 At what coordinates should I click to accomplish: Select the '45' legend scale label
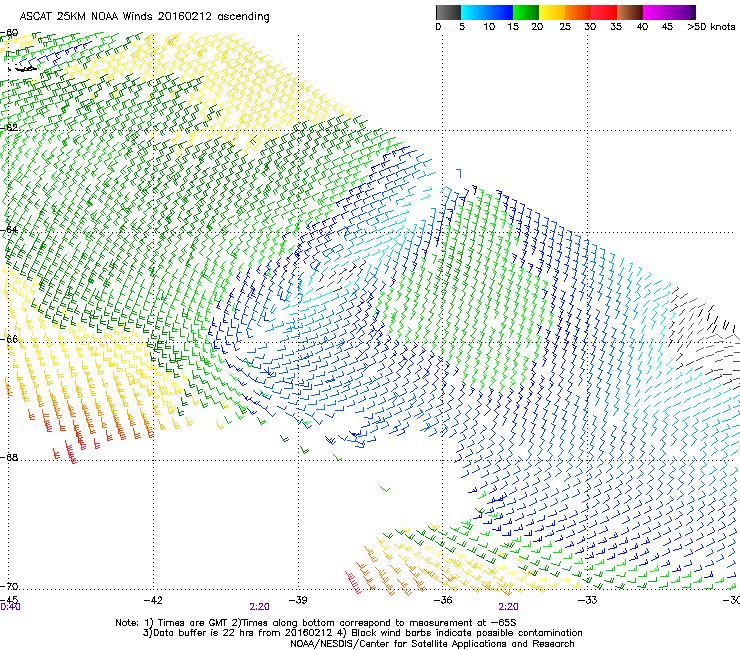667,26
